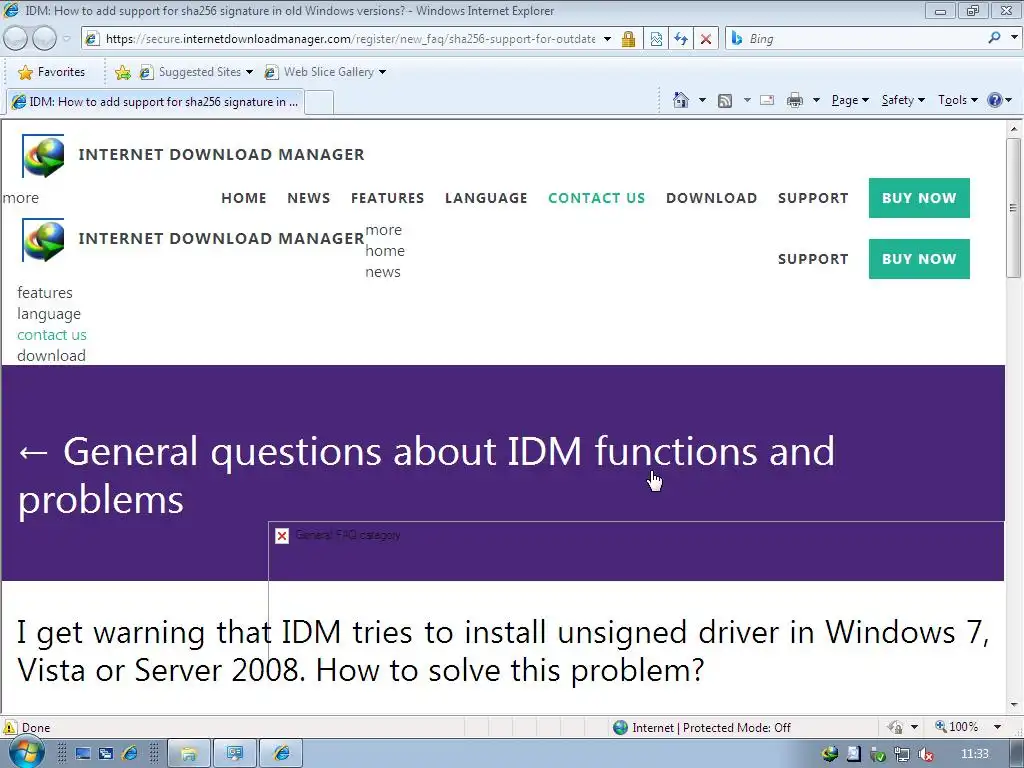Click the security lock icon in address bar
1024x768 pixels.
[x=628, y=39]
